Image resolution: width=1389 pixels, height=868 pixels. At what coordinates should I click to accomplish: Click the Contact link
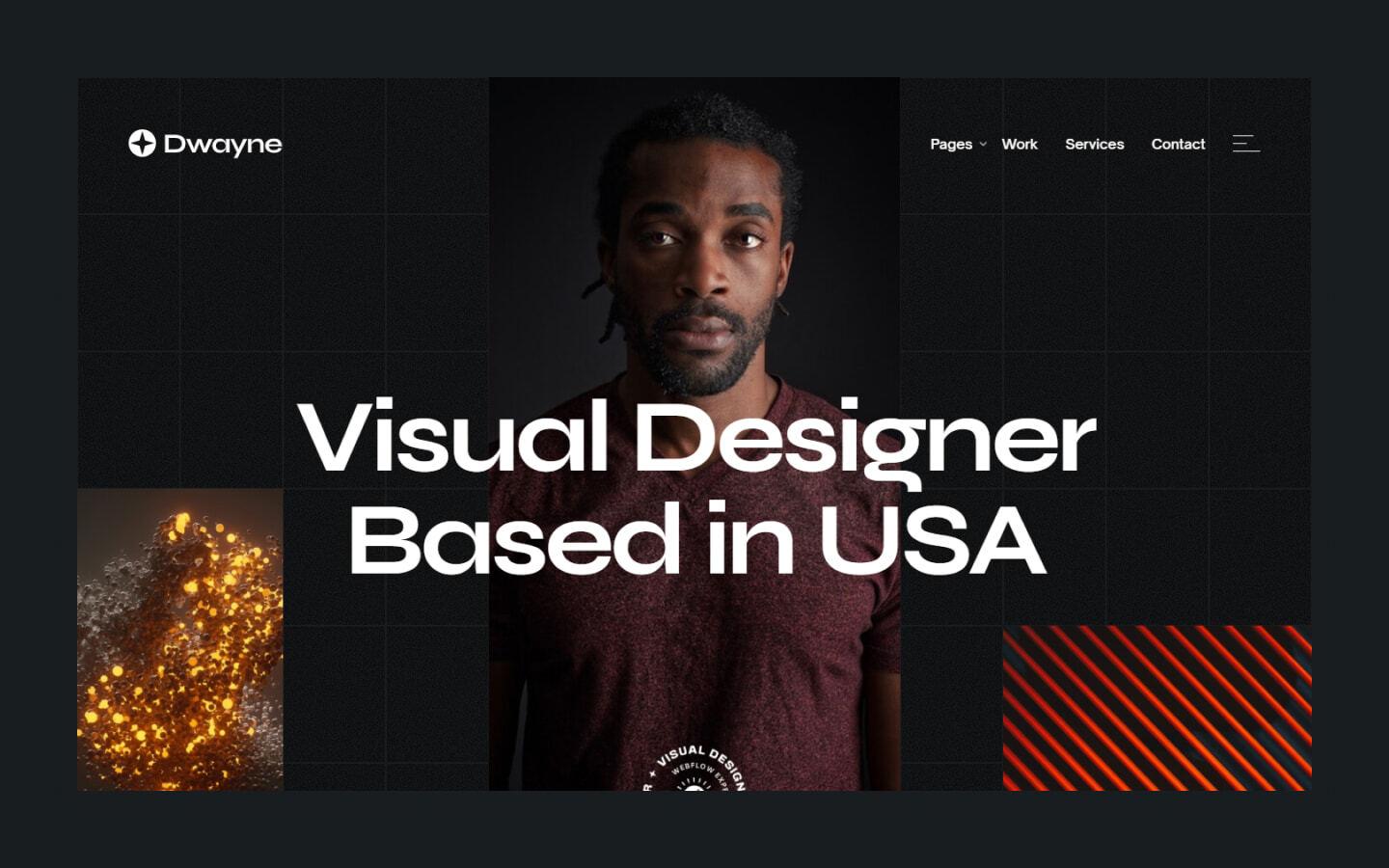tap(1178, 144)
